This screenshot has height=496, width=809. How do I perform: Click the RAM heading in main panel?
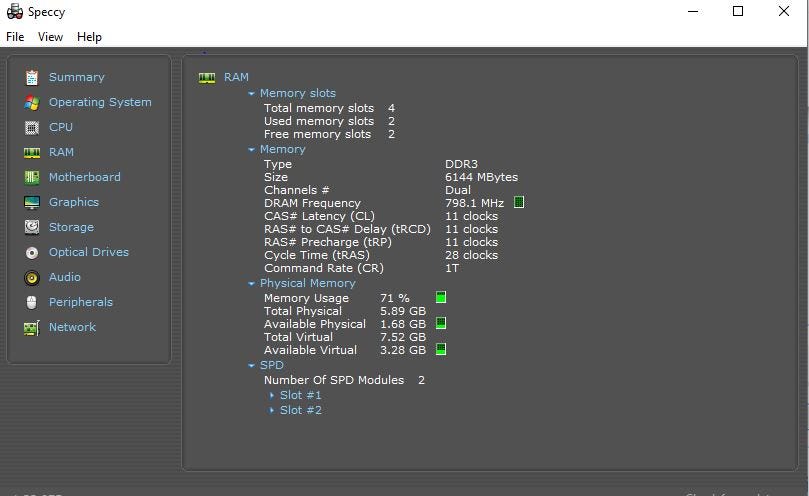[x=236, y=77]
